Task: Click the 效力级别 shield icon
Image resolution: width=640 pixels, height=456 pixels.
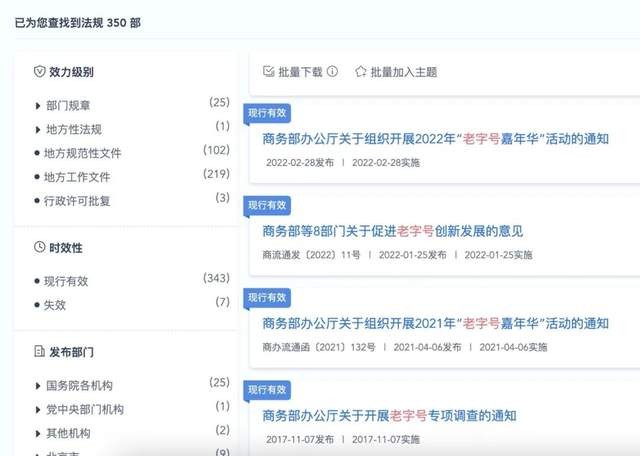Action: tap(39, 71)
